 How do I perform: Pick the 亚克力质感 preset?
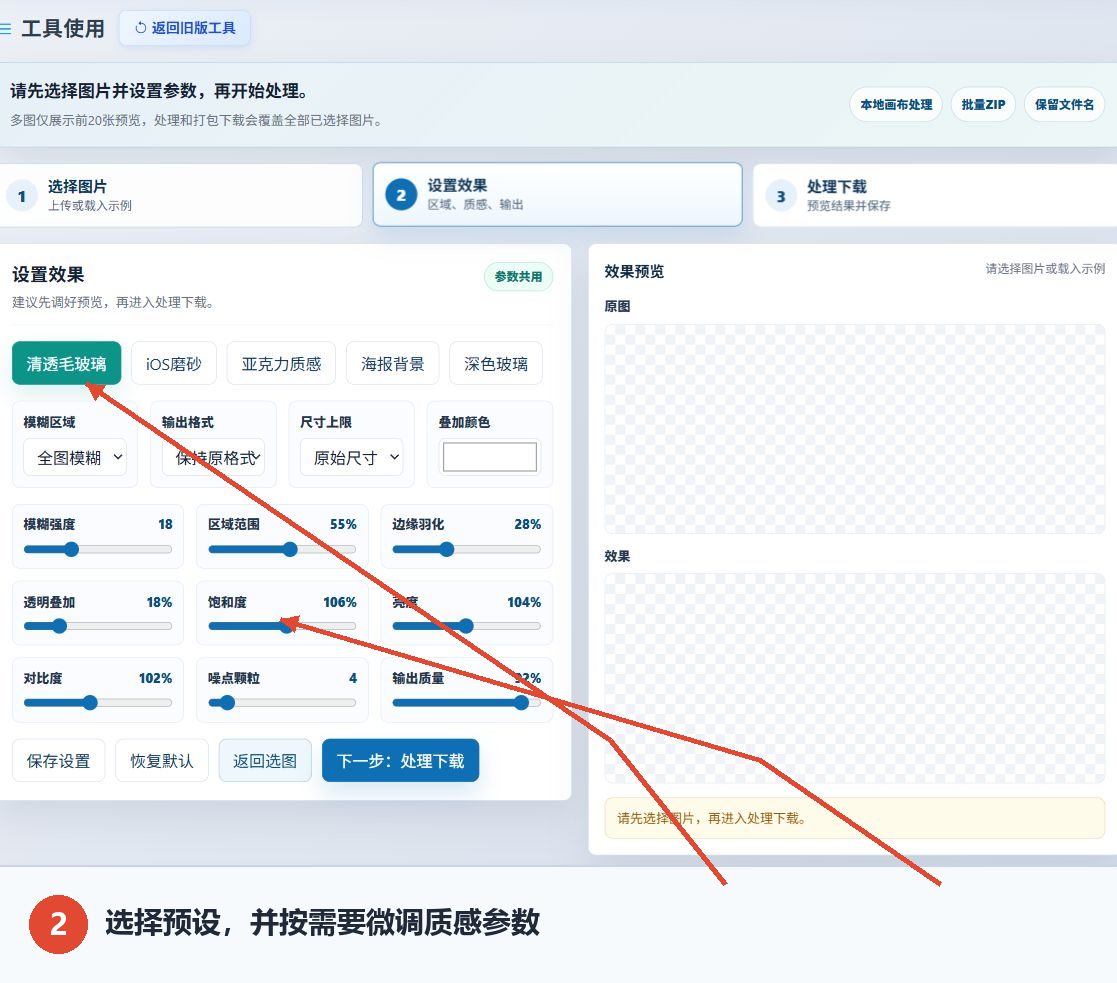click(281, 363)
